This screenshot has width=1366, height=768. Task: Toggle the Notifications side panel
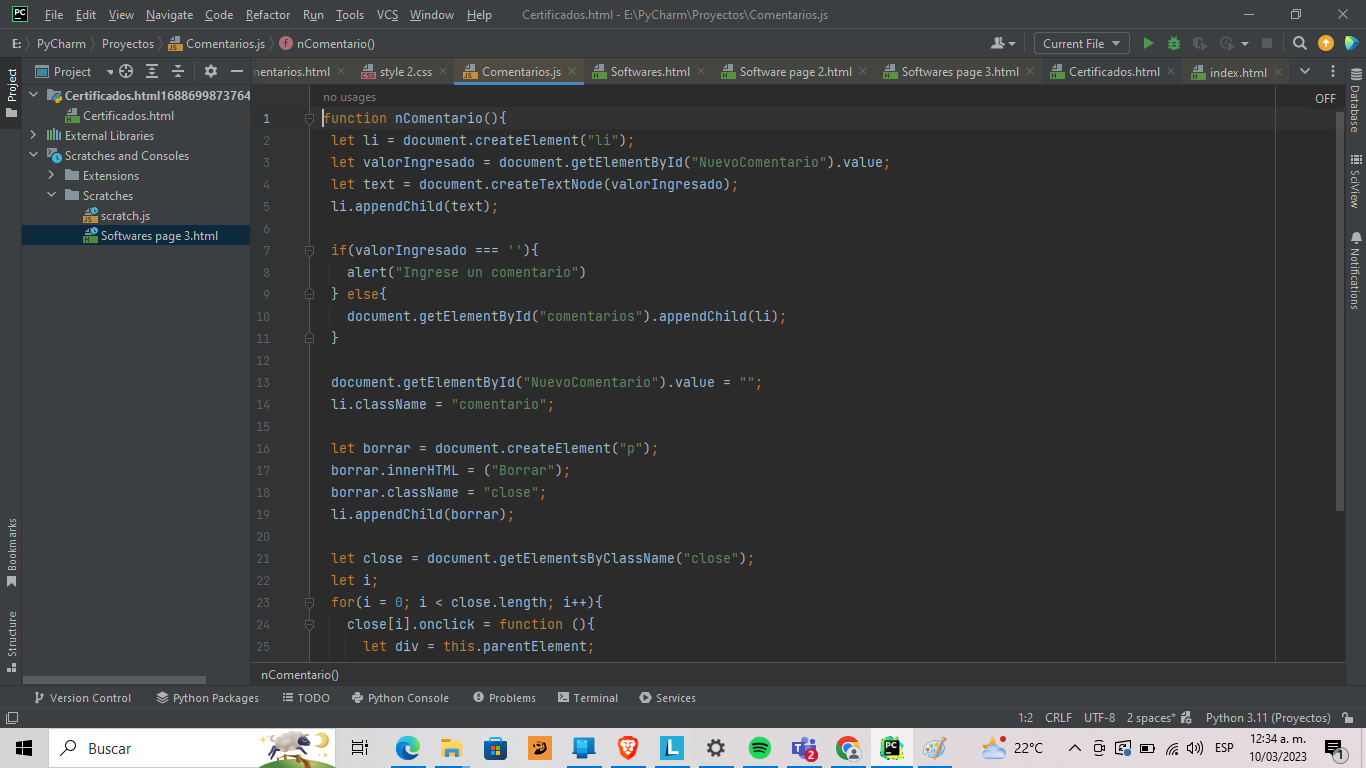coord(1355,271)
